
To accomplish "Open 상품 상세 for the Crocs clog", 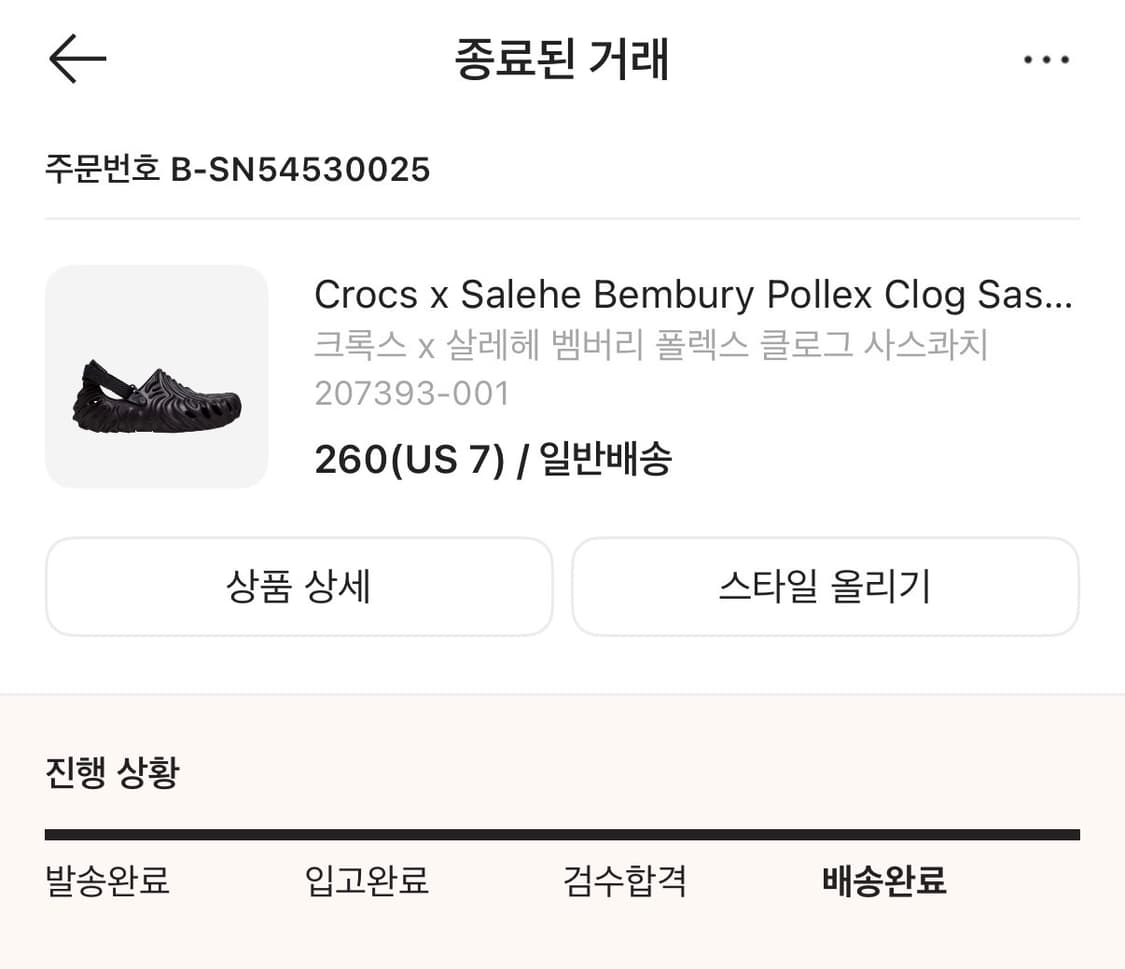I will pyautogui.click(x=297, y=587).
